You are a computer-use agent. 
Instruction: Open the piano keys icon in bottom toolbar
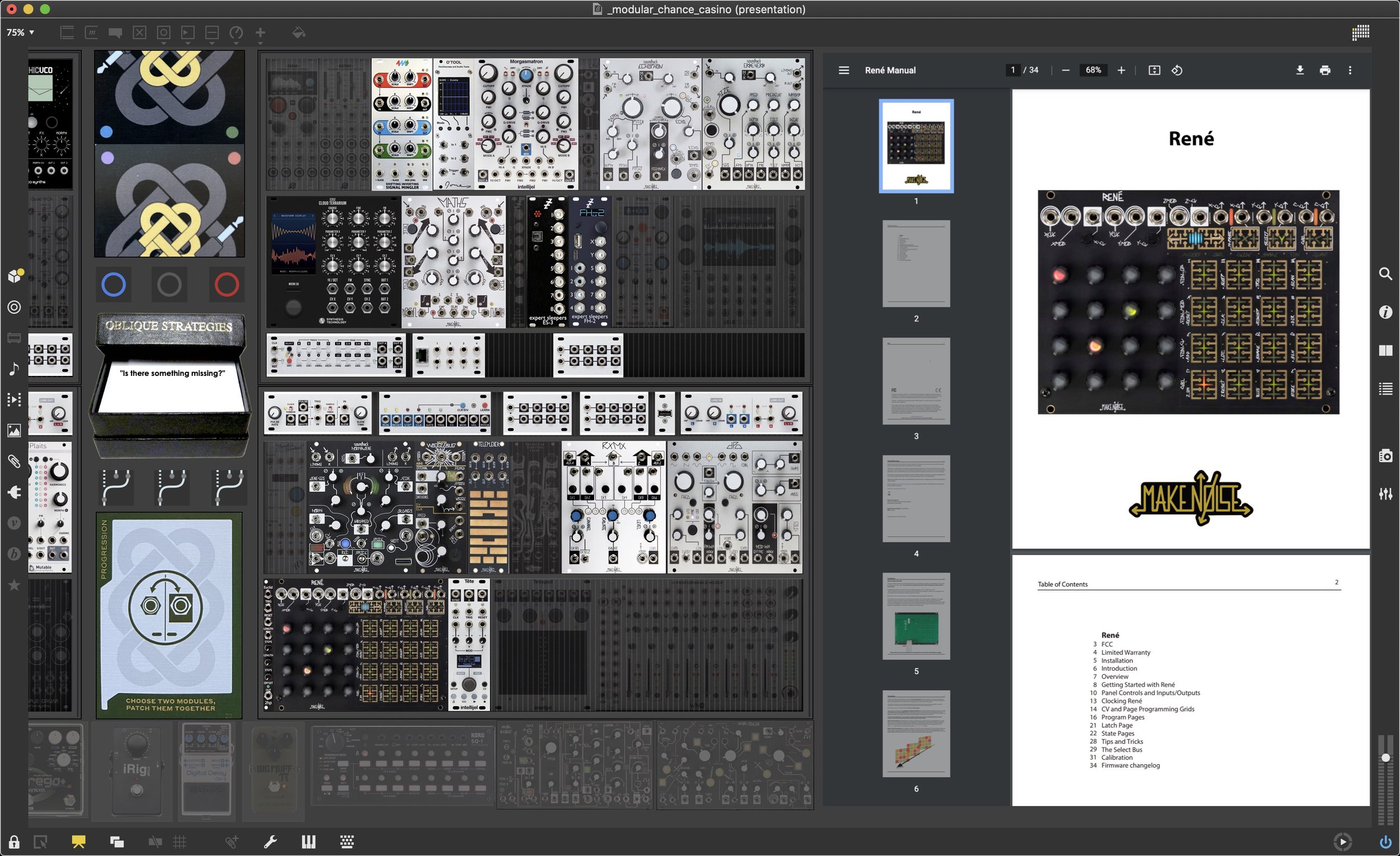309,842
